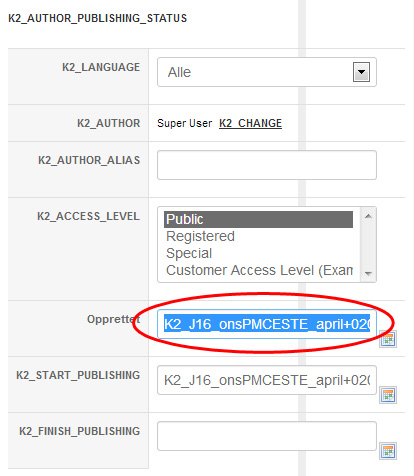Click the K2_START_PUBLISHING date input
Screen dimensions: 414x476
click(x=267, y=380)
